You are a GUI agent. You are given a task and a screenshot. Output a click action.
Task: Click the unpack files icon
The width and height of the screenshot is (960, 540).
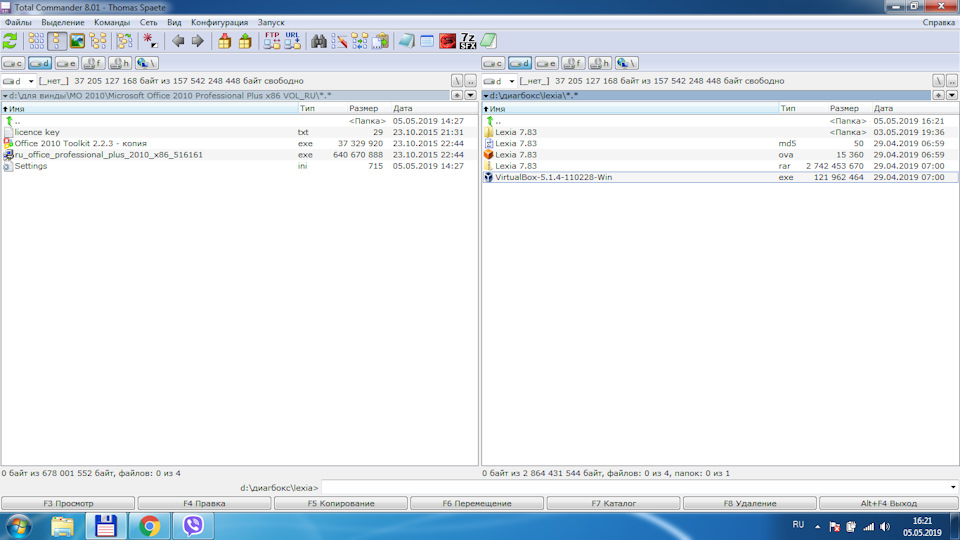pyautogui.click(x=245, y=41)
